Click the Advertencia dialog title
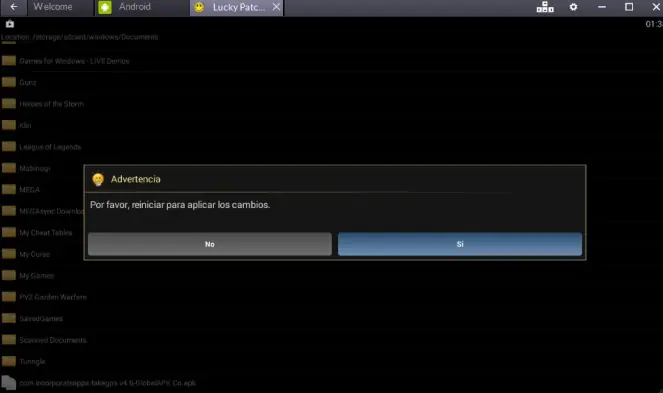Viewport: 663px width, 393px height. [136, 179]
